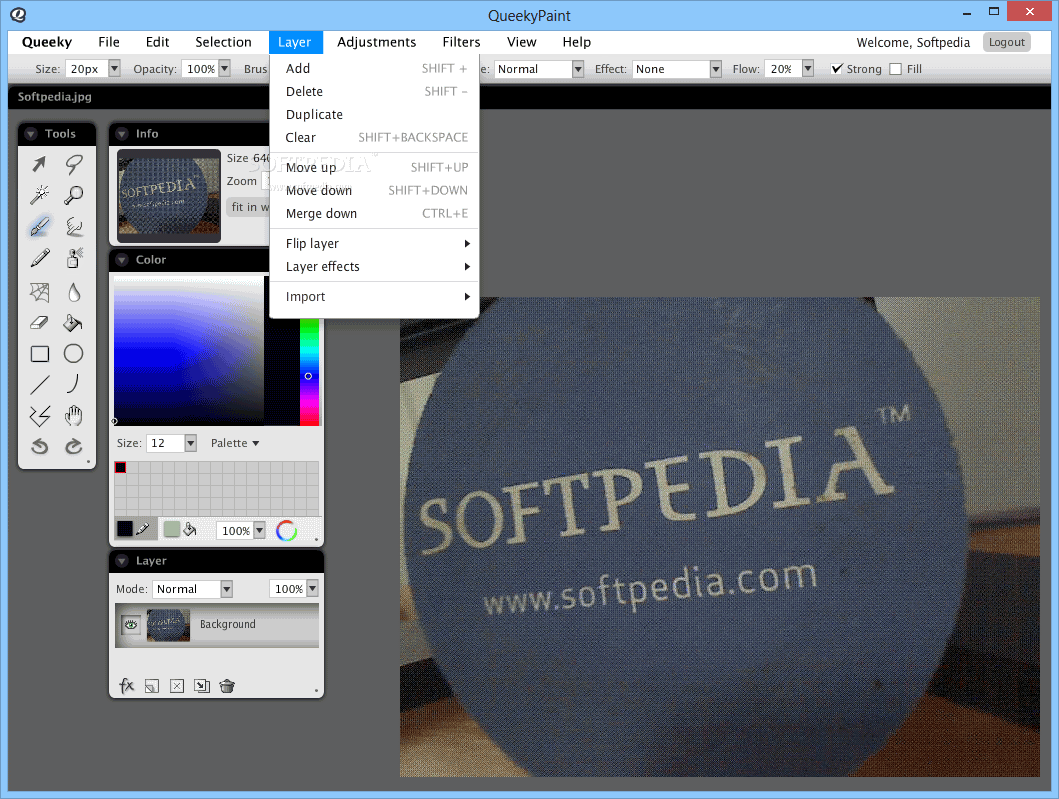Open the Layer panel Mode dropdown
1059x799 pixels.
click(227, 589)
